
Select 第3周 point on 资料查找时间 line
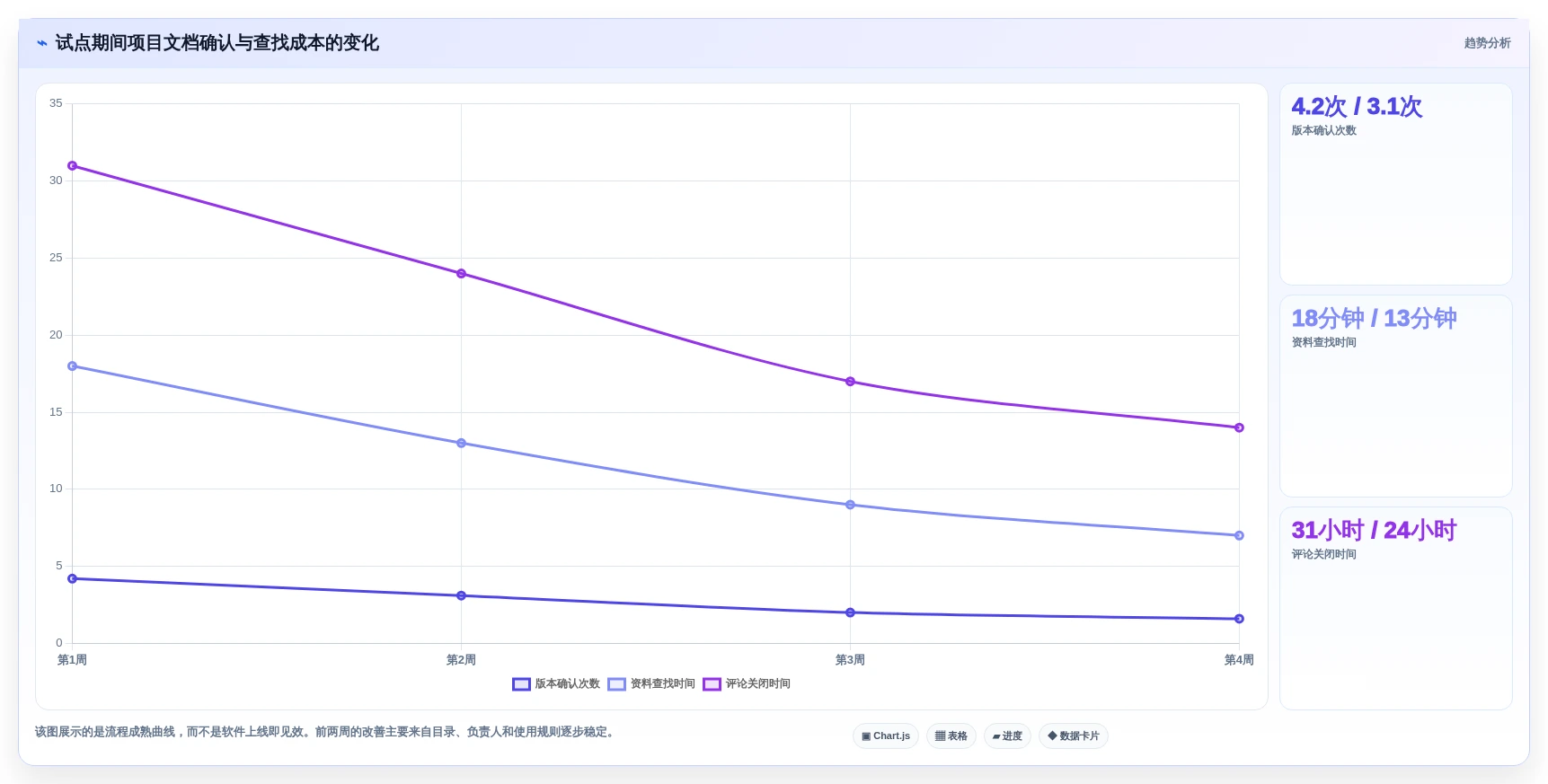click(850, 505)
